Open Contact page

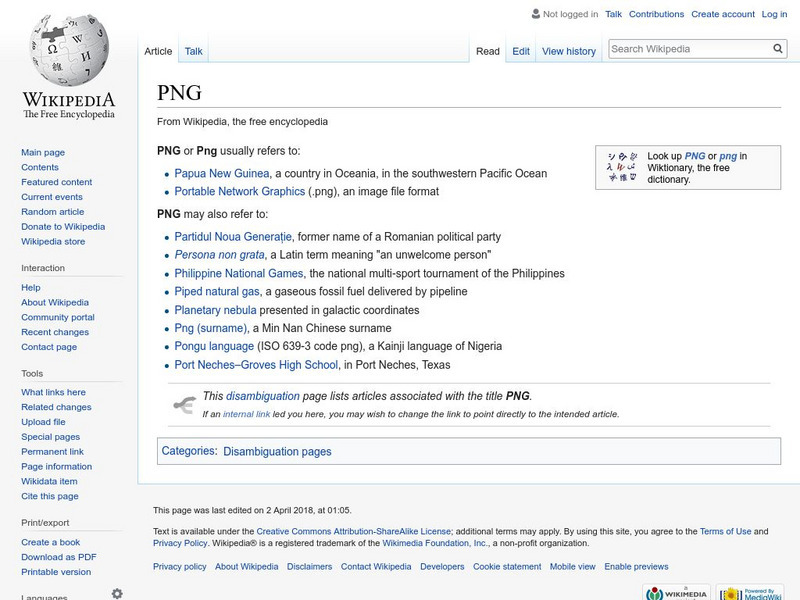(x=49, y=346)
